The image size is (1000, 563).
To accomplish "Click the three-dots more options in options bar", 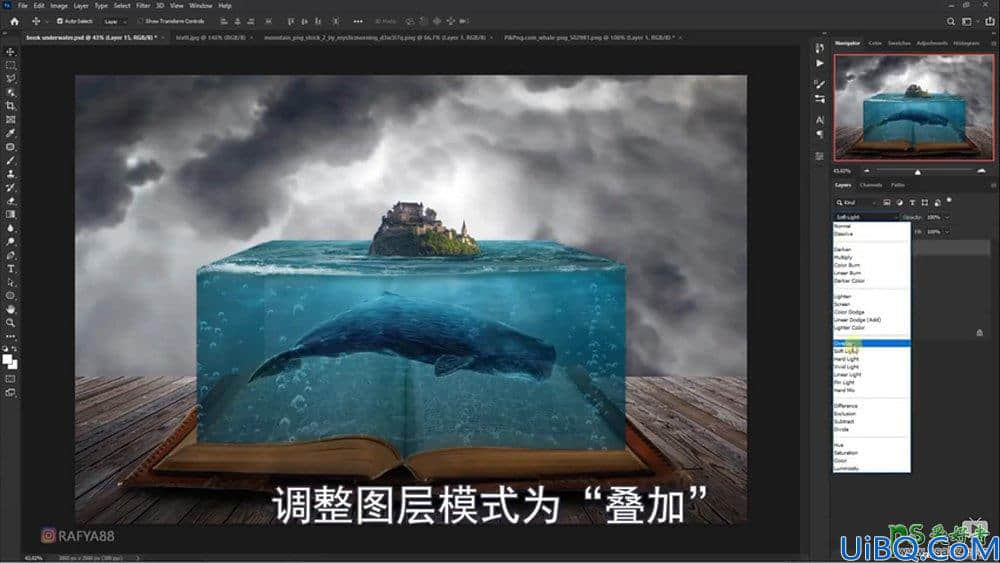I will tap(358, 21).
